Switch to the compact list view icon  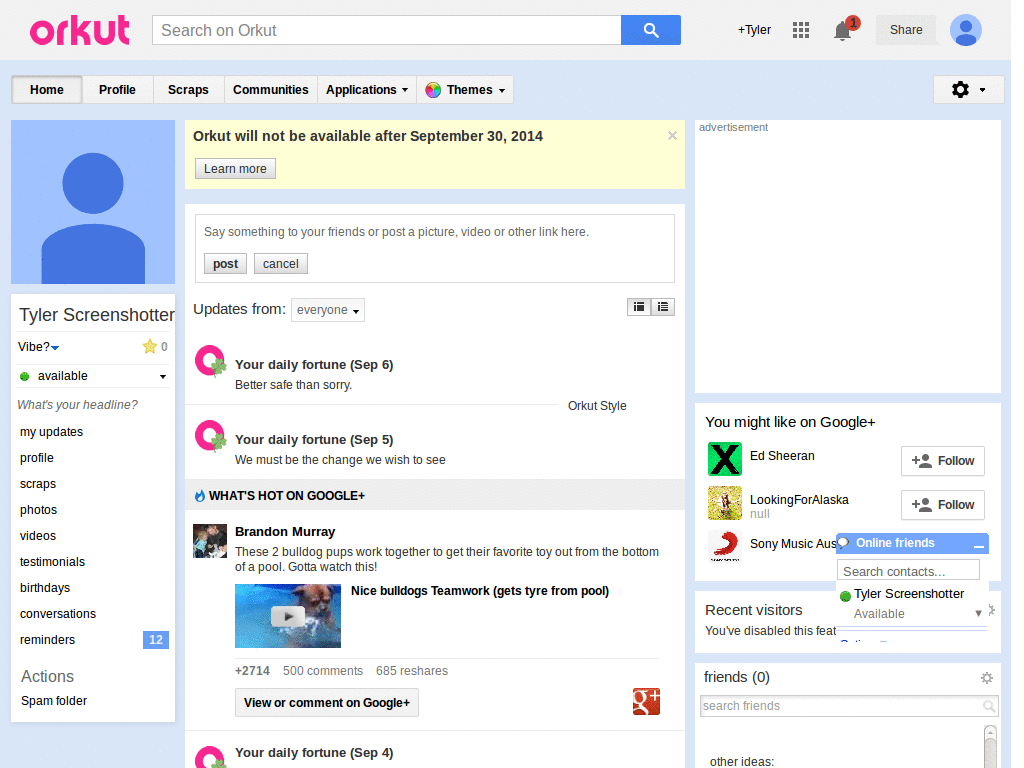pyautogui.click(x=639, y=307)
